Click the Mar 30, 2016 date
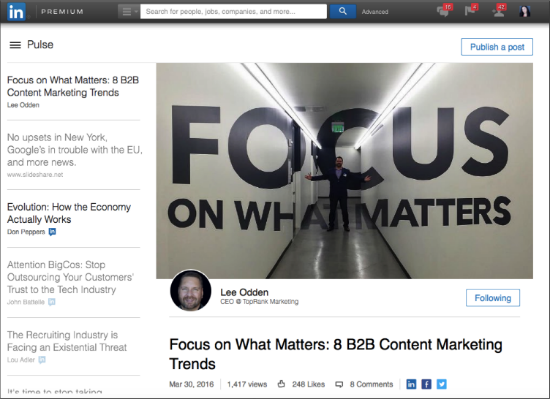550x399 pixels. pos(192,384)
